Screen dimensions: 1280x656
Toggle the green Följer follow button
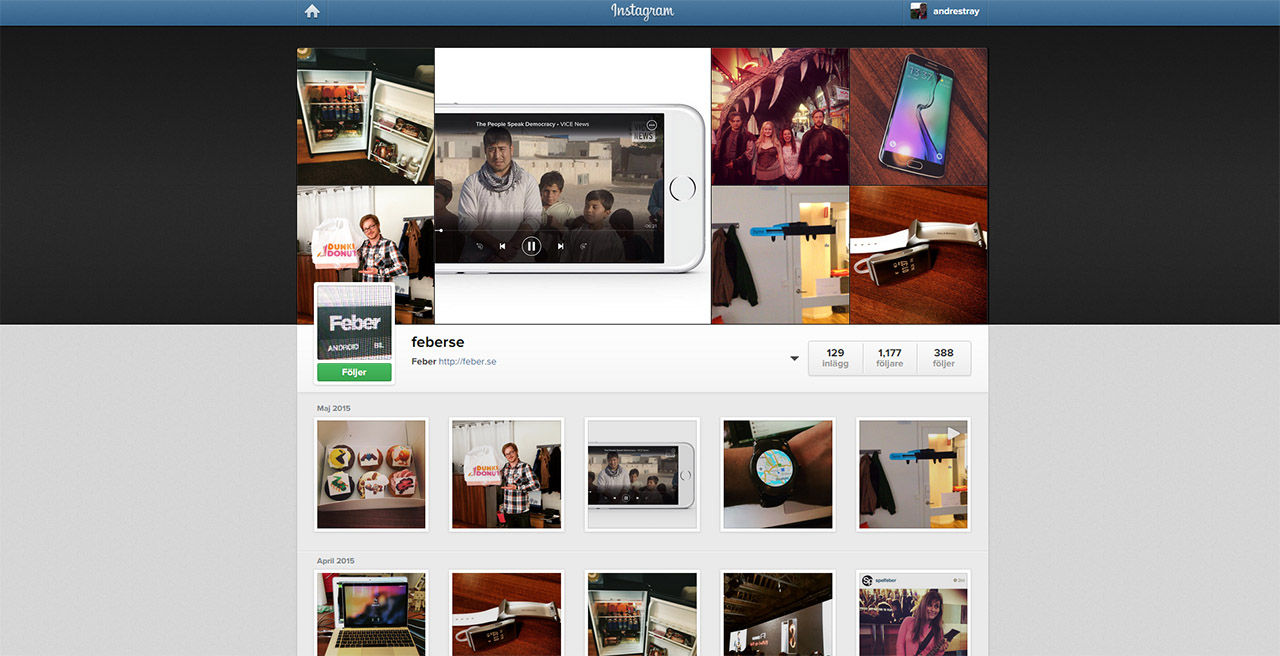[x=354, y=372]
